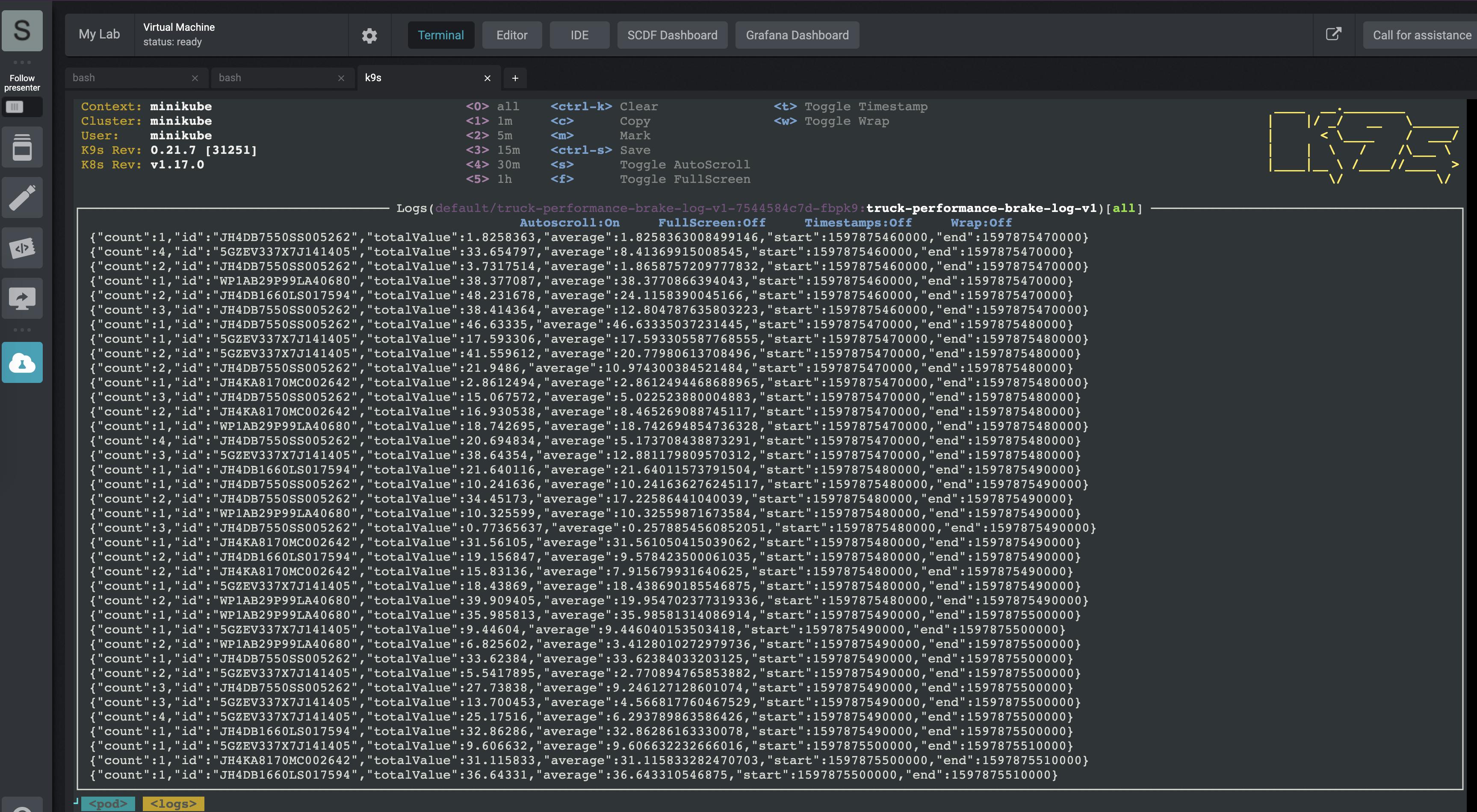Click the My Lab label
Image resolution: width=1477 pixels, height=812 pixels.
(99, 34)
